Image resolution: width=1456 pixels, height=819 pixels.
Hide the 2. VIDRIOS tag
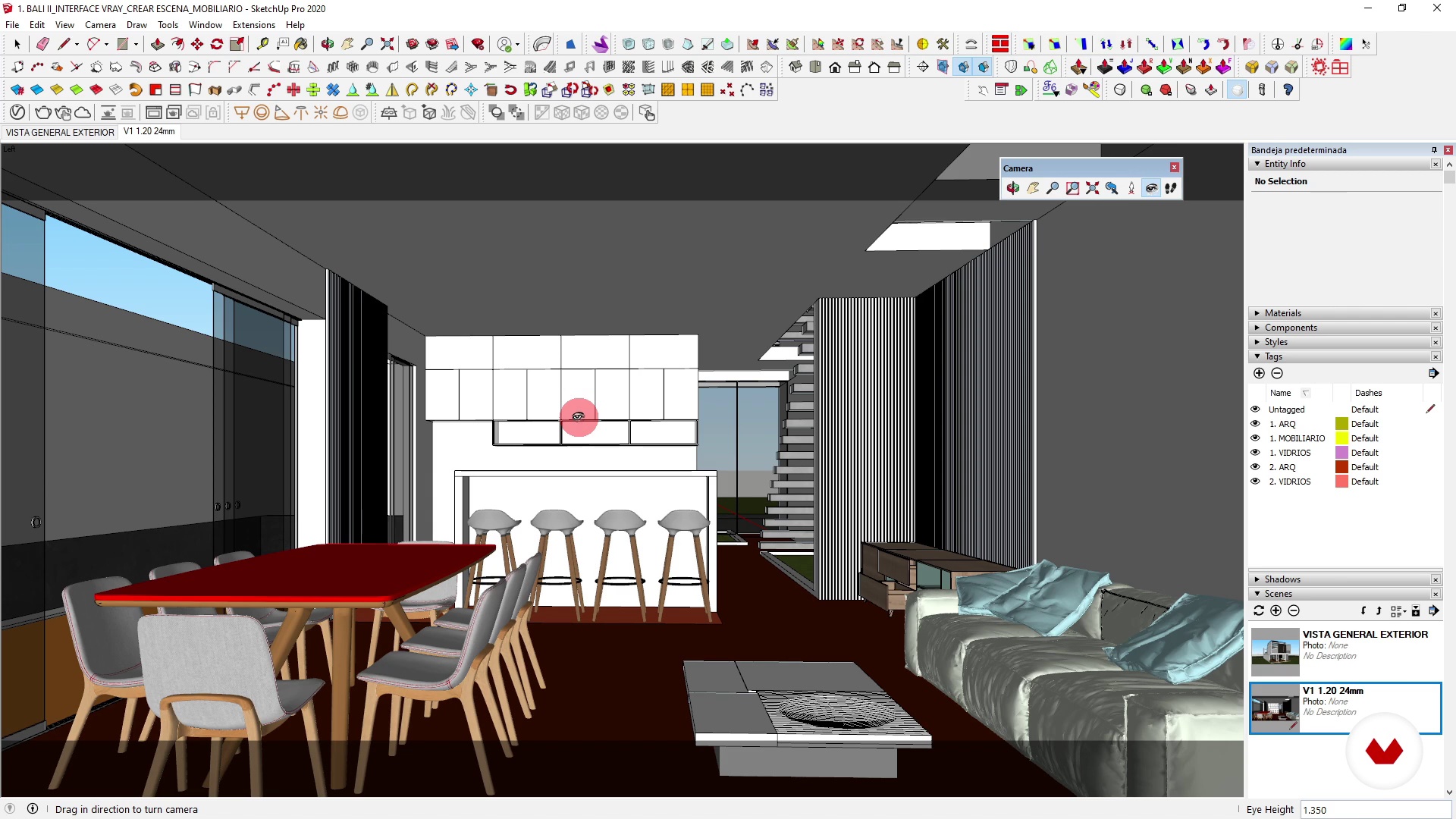pos(1255,481)
